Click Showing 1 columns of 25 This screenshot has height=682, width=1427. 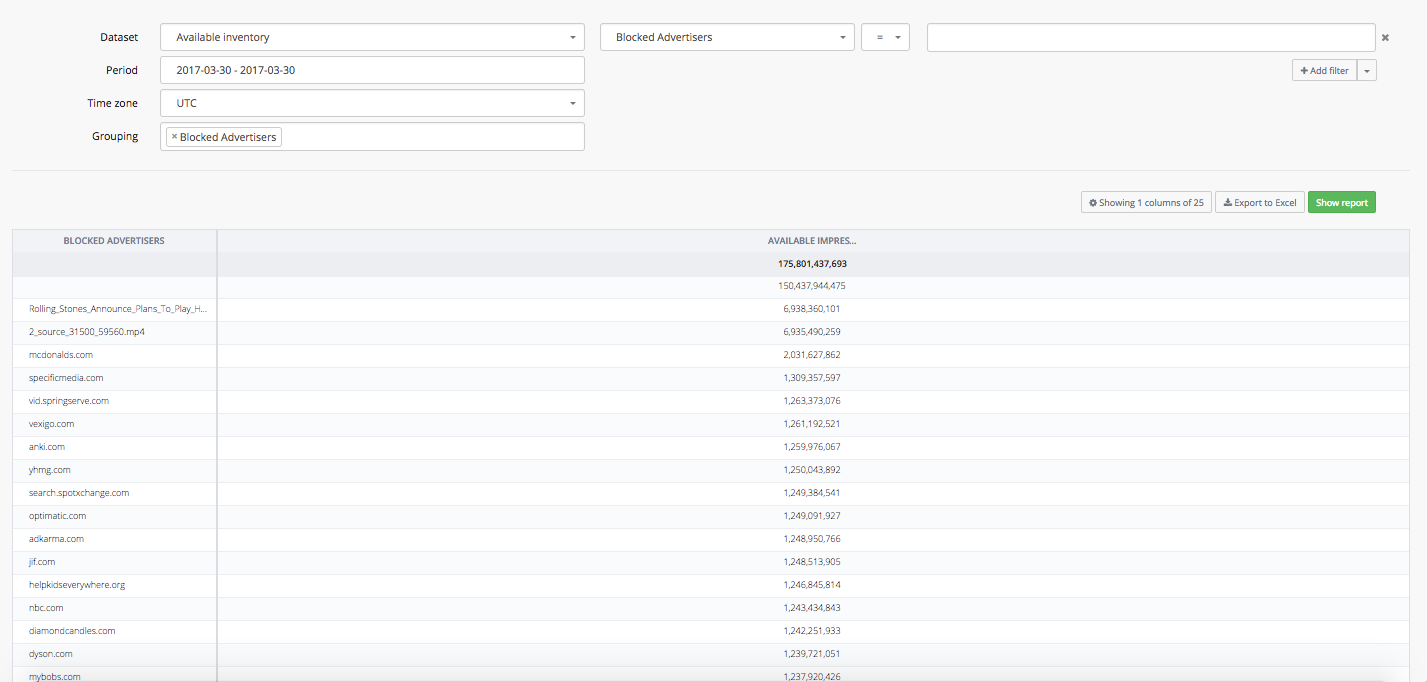1146,203
